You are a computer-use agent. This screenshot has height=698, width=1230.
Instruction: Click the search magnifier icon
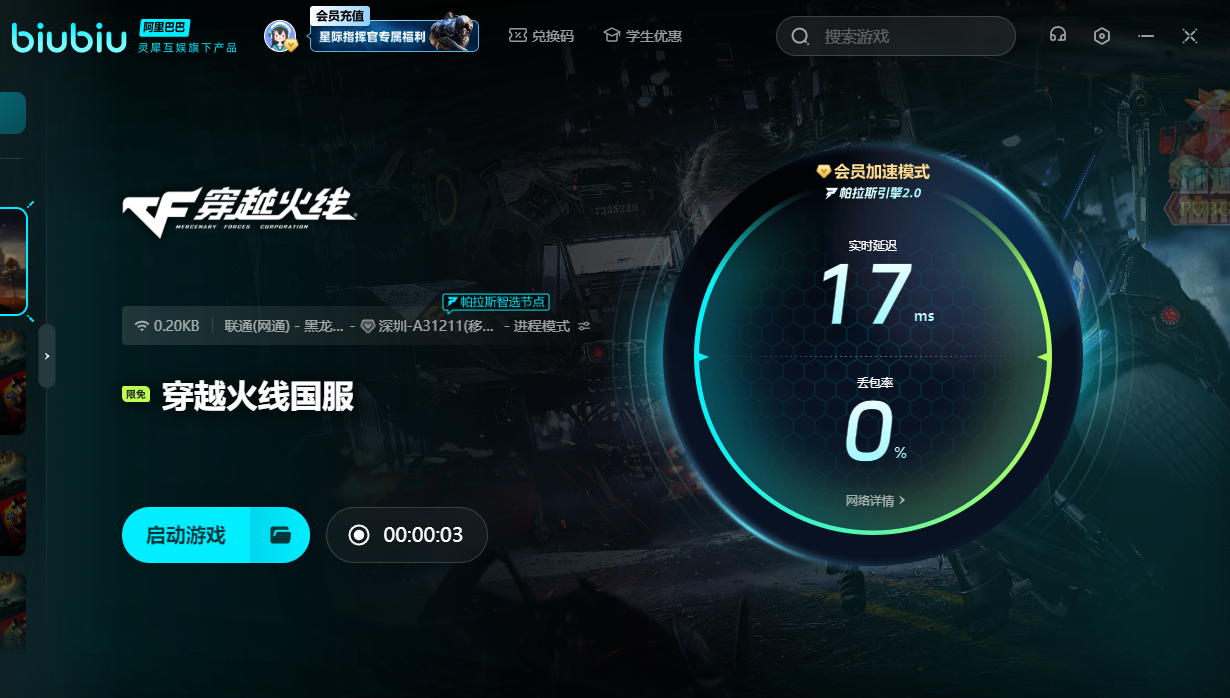pos(800,37)
